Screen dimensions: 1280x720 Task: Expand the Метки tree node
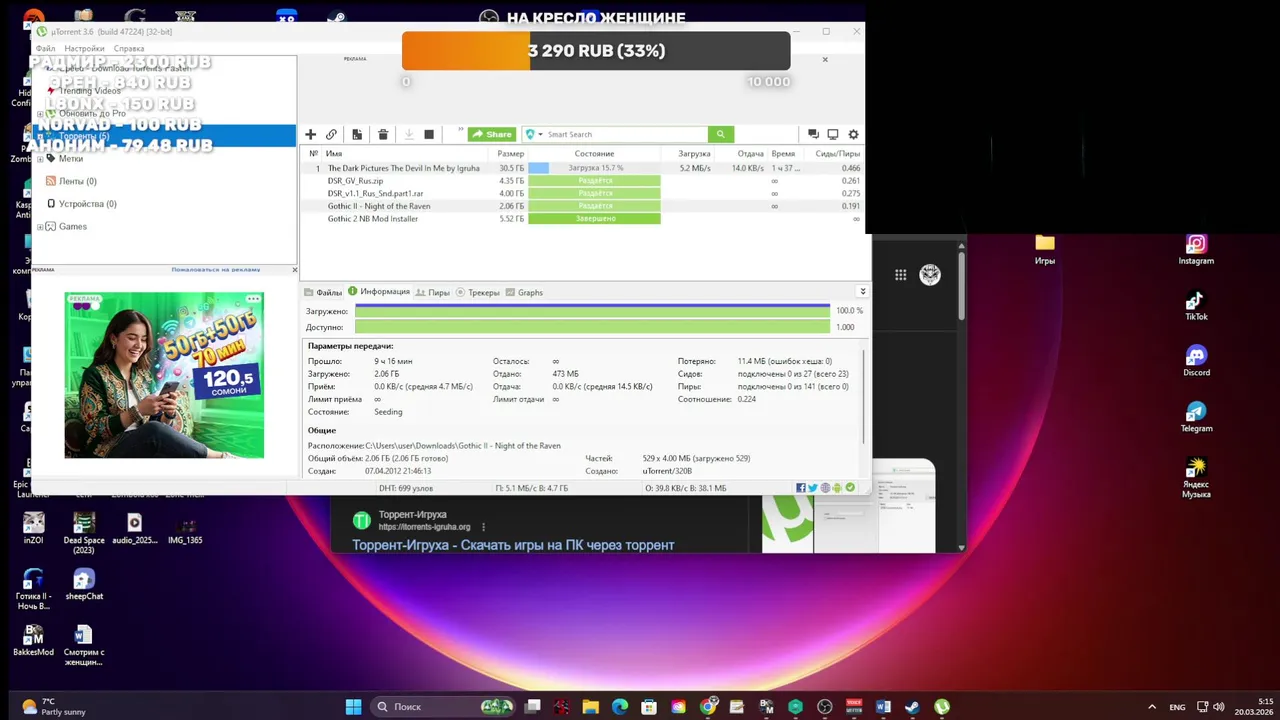click(x=40, y=159)
